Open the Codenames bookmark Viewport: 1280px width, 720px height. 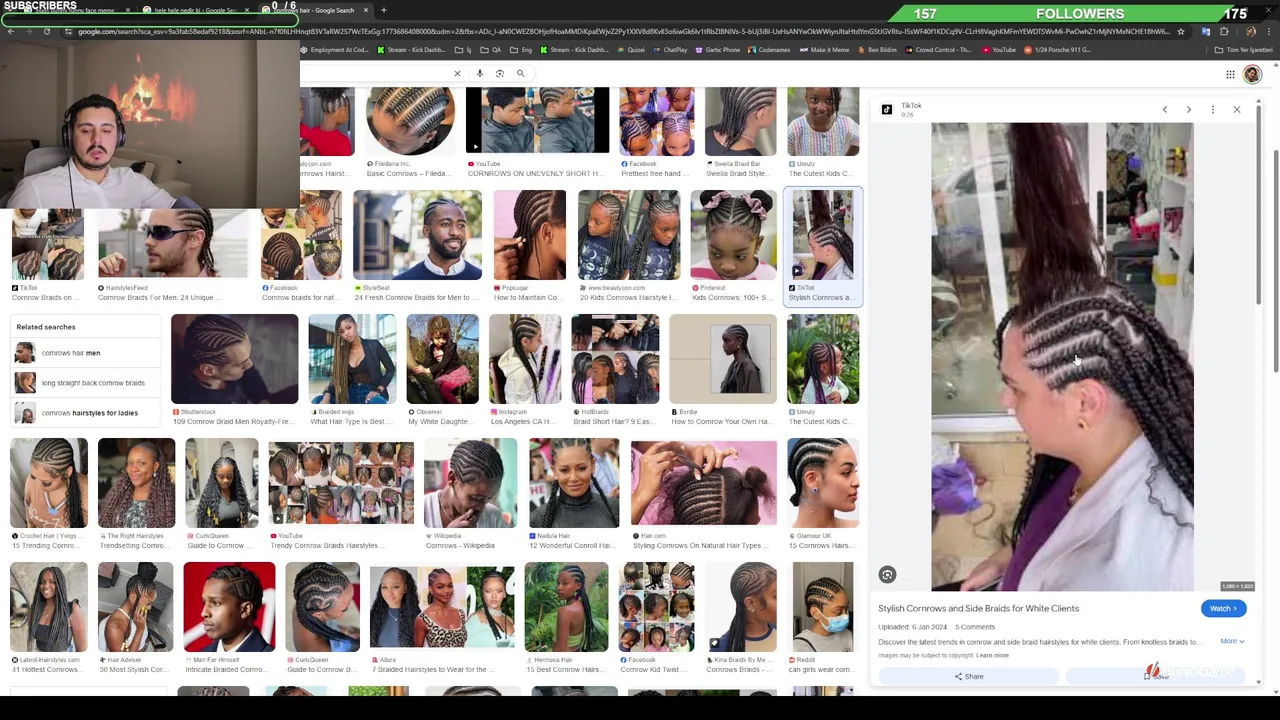pyautogui.click(x=768, y=50)
